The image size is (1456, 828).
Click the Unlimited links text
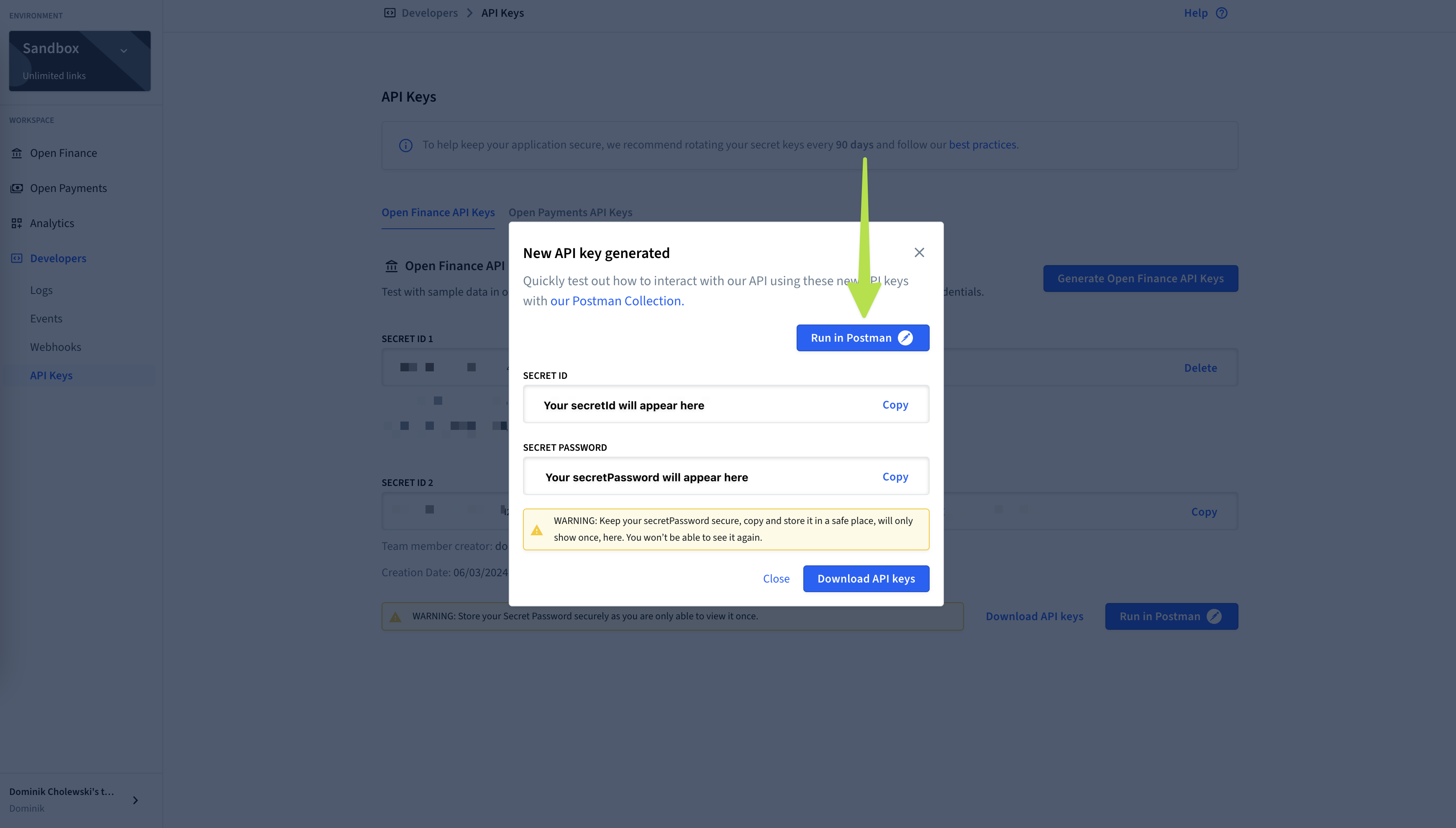click(54, 76)
